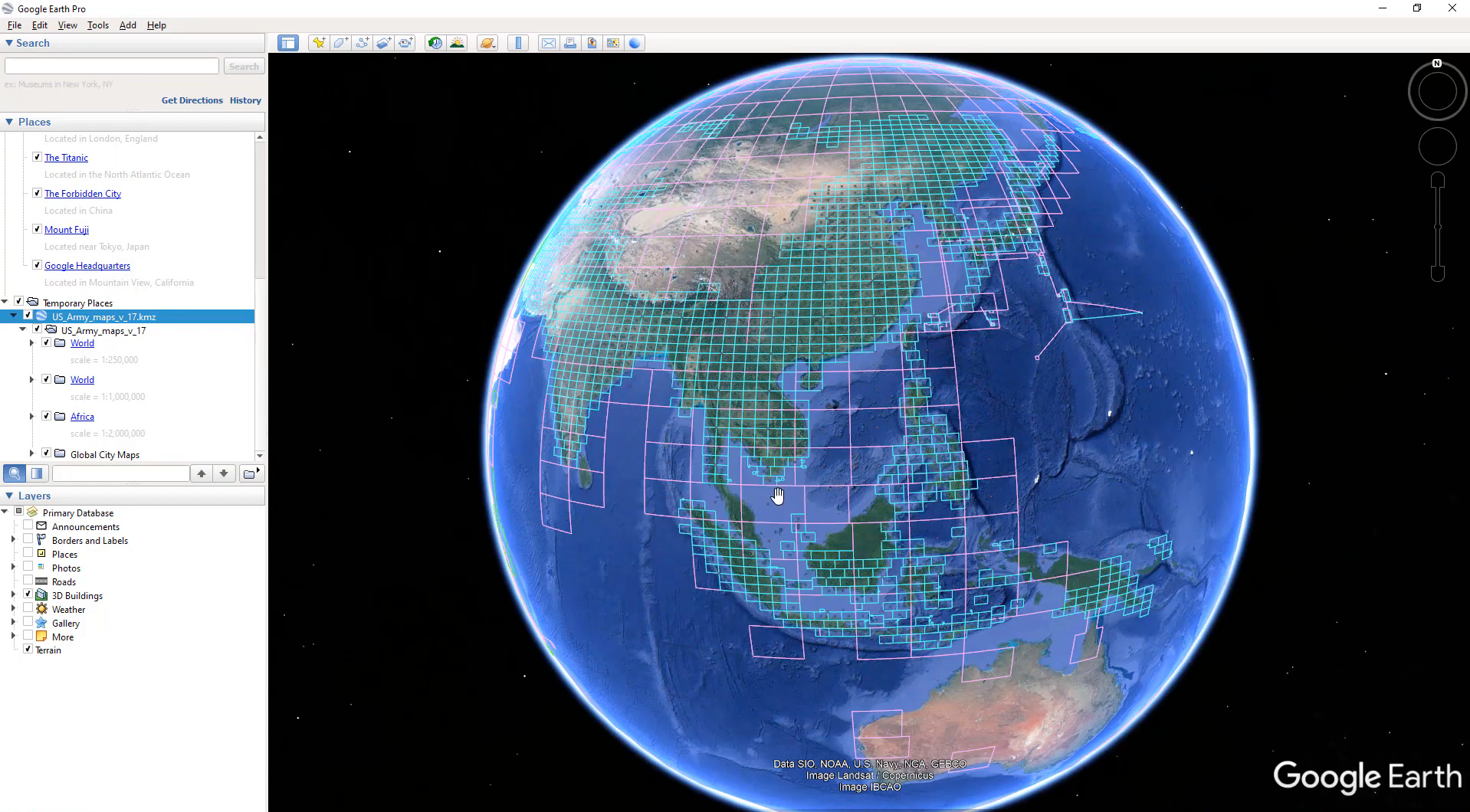Screen dimensions: 1470x812
Task: Open the View menu
Action: 67,25
